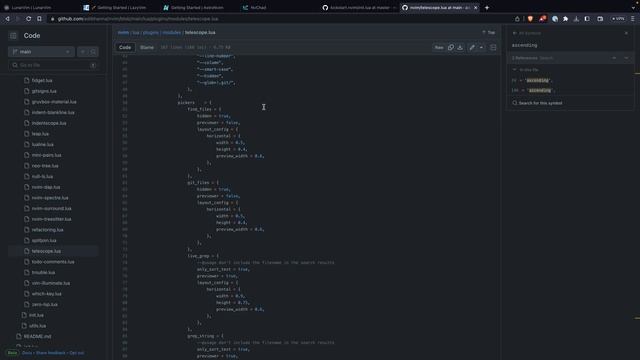
Task: Go back in browser history
Action: 7,19
